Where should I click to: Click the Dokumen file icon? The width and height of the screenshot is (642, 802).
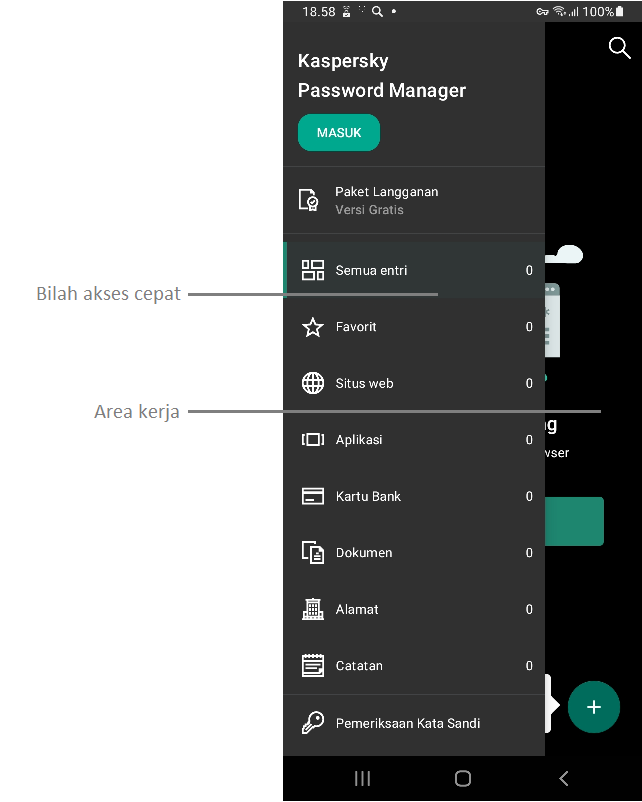click(x=313, y=553)
